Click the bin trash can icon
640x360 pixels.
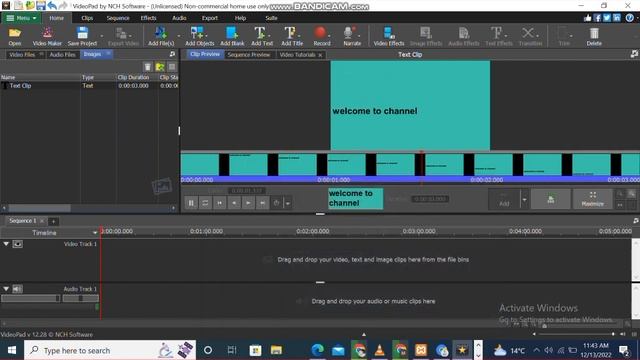point(148,67)
